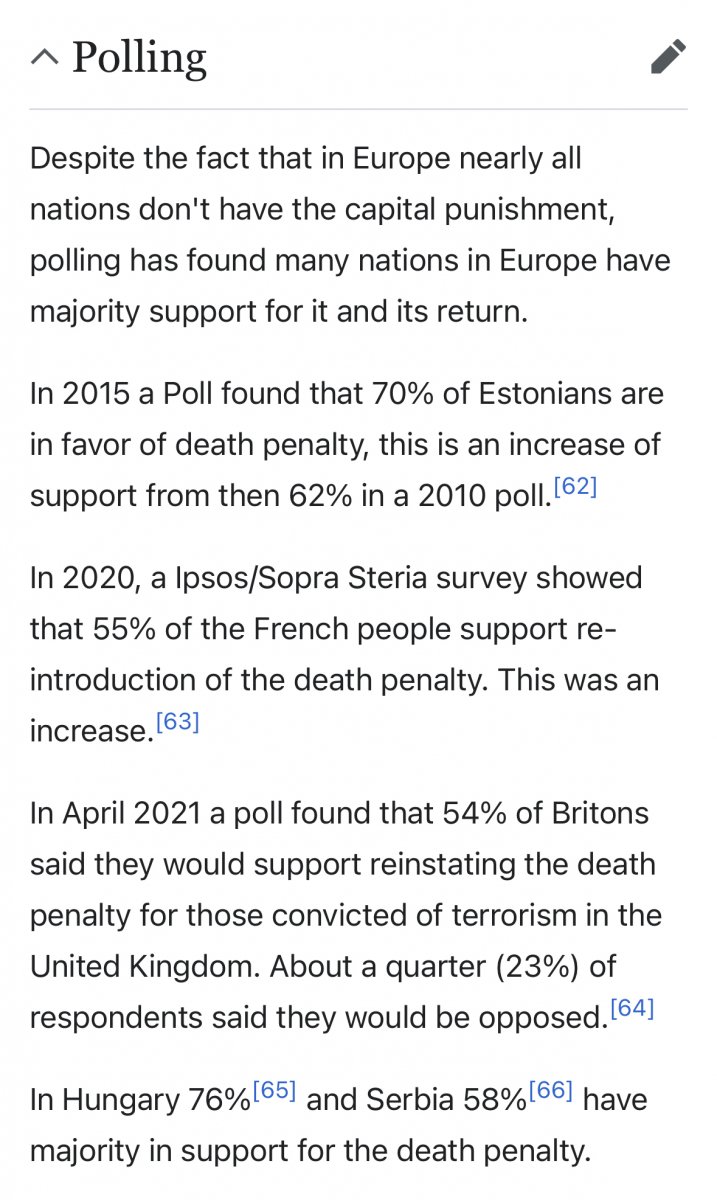Click the "Hungary 76%" text
The image size is (717, 1200).
pos(156,1101)
